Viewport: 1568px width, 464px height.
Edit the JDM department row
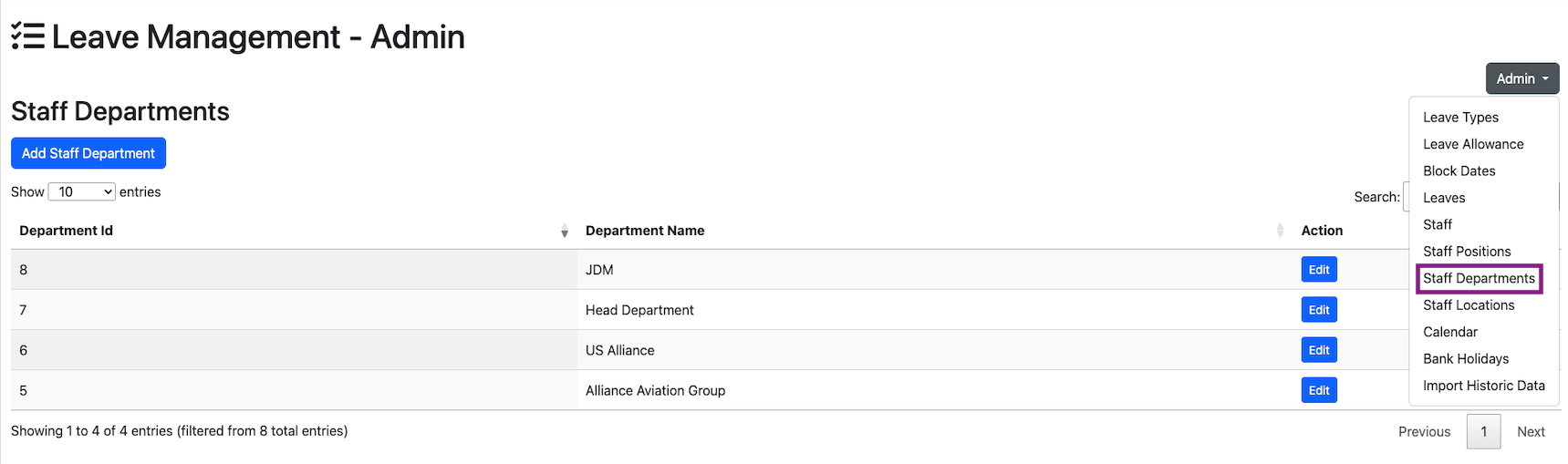(1318, 270)
